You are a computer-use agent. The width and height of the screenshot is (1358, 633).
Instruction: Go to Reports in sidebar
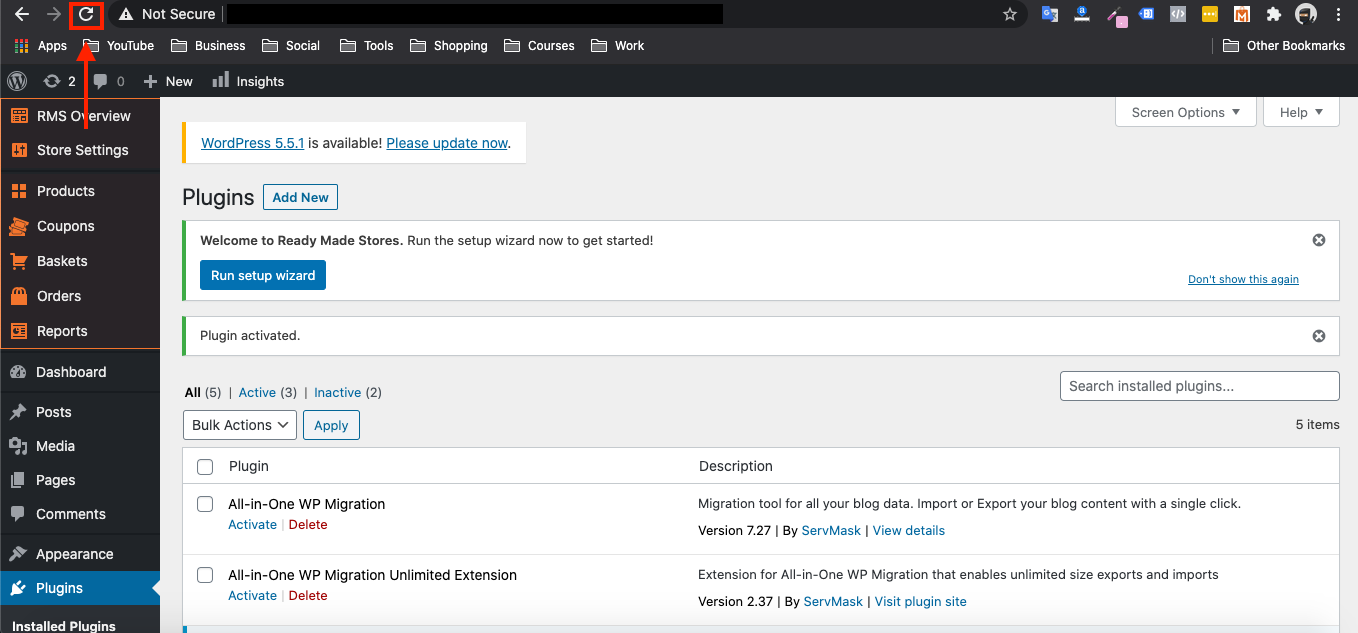click(x=80, y=331)
